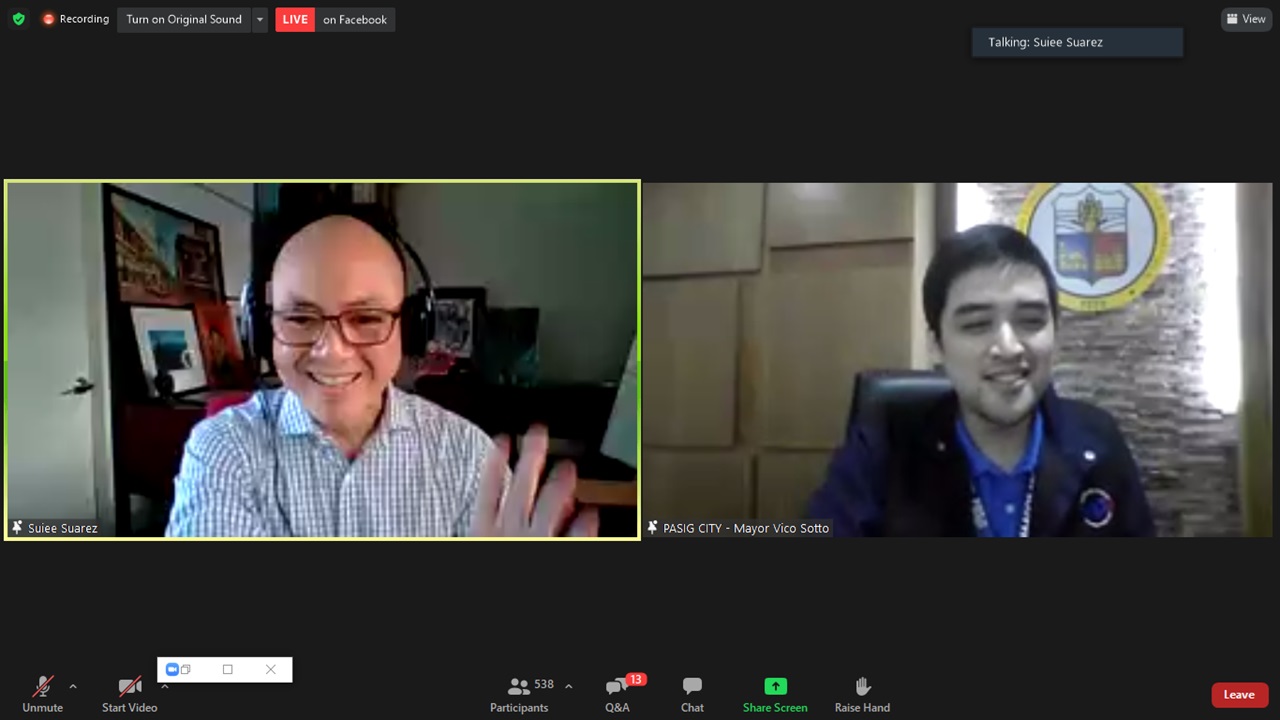1280x720 pixels.
Task: Turn on Original Sound
Action: tap(184, 19)
